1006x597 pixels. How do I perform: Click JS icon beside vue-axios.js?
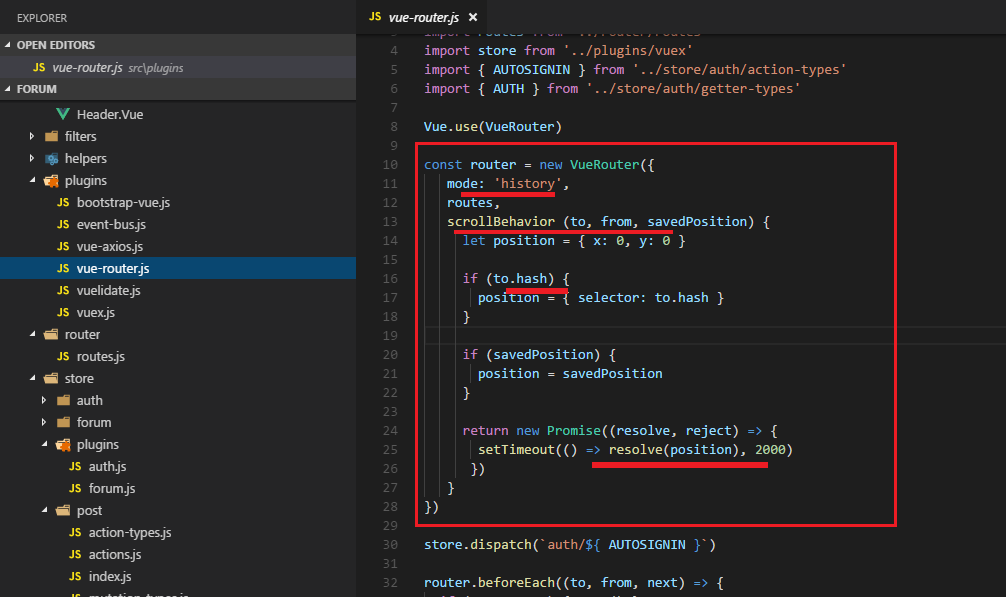point(63,246)
